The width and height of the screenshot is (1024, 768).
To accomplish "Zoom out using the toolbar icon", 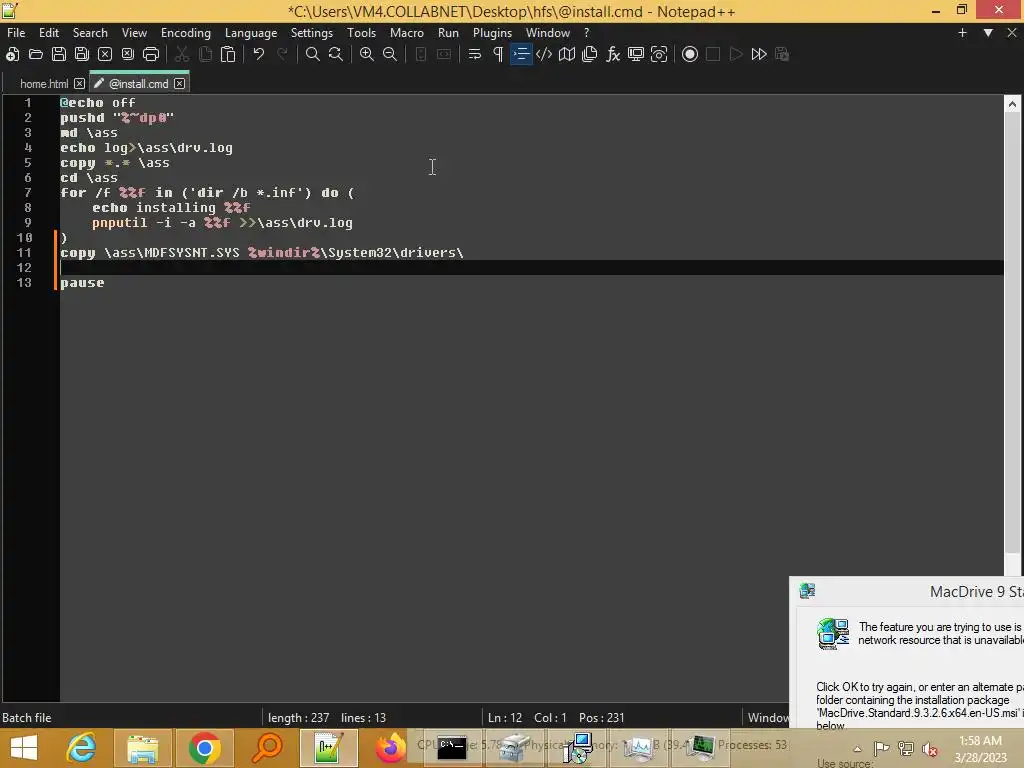I will [x=390, y=54].
